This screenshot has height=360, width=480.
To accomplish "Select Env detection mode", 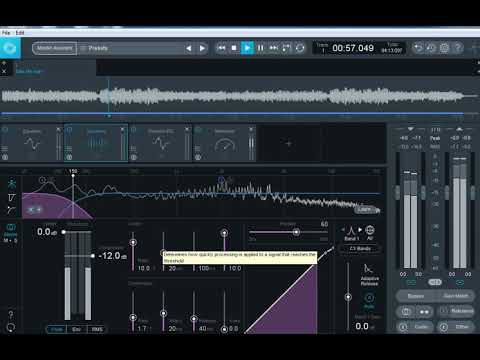I will click(x=77, y=329).
